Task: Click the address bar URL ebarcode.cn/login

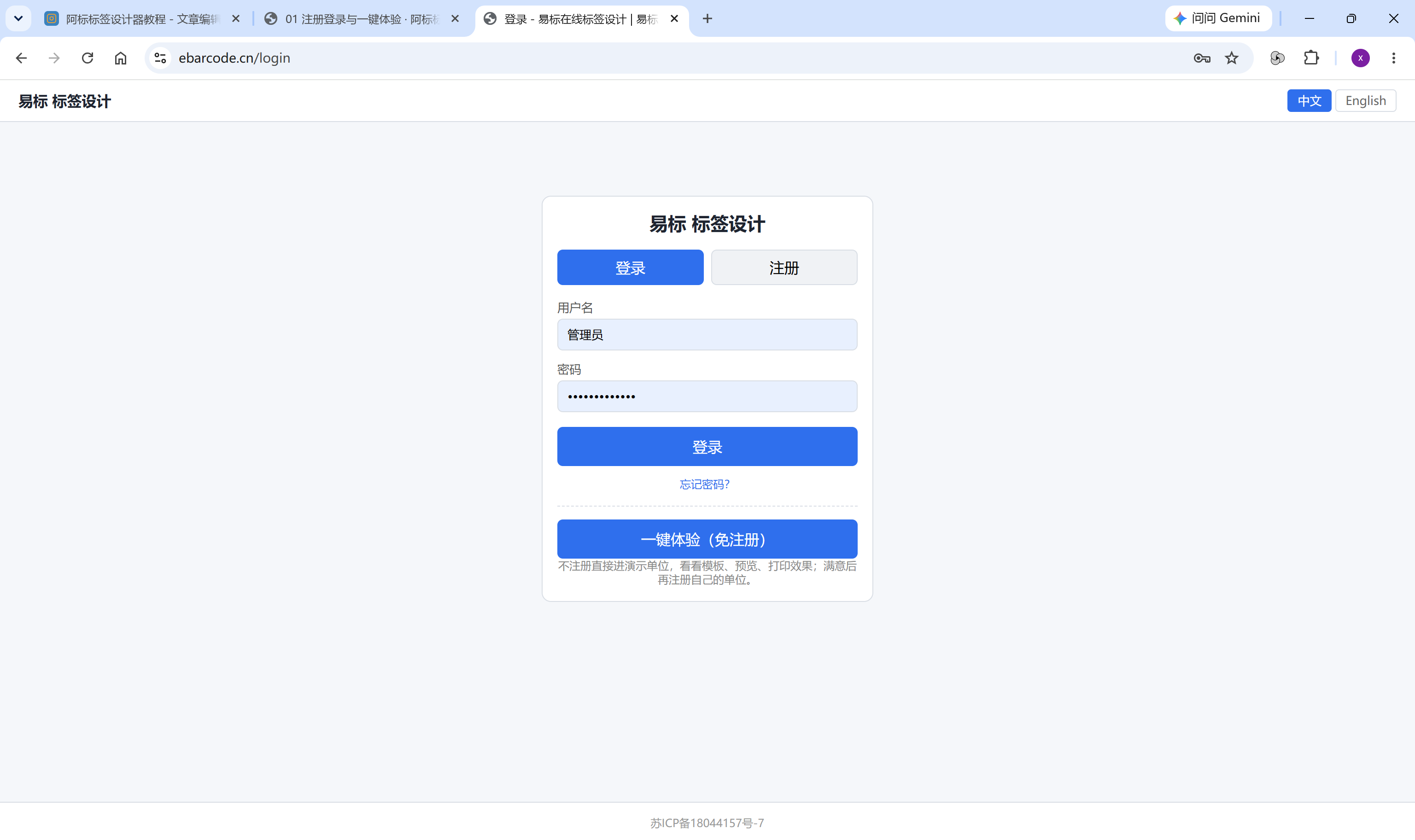Action: [234, 58]
